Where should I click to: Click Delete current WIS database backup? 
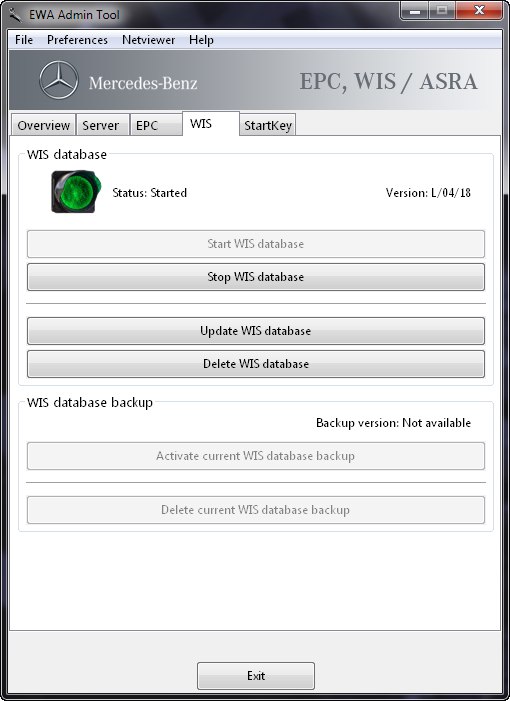(256, 510)
